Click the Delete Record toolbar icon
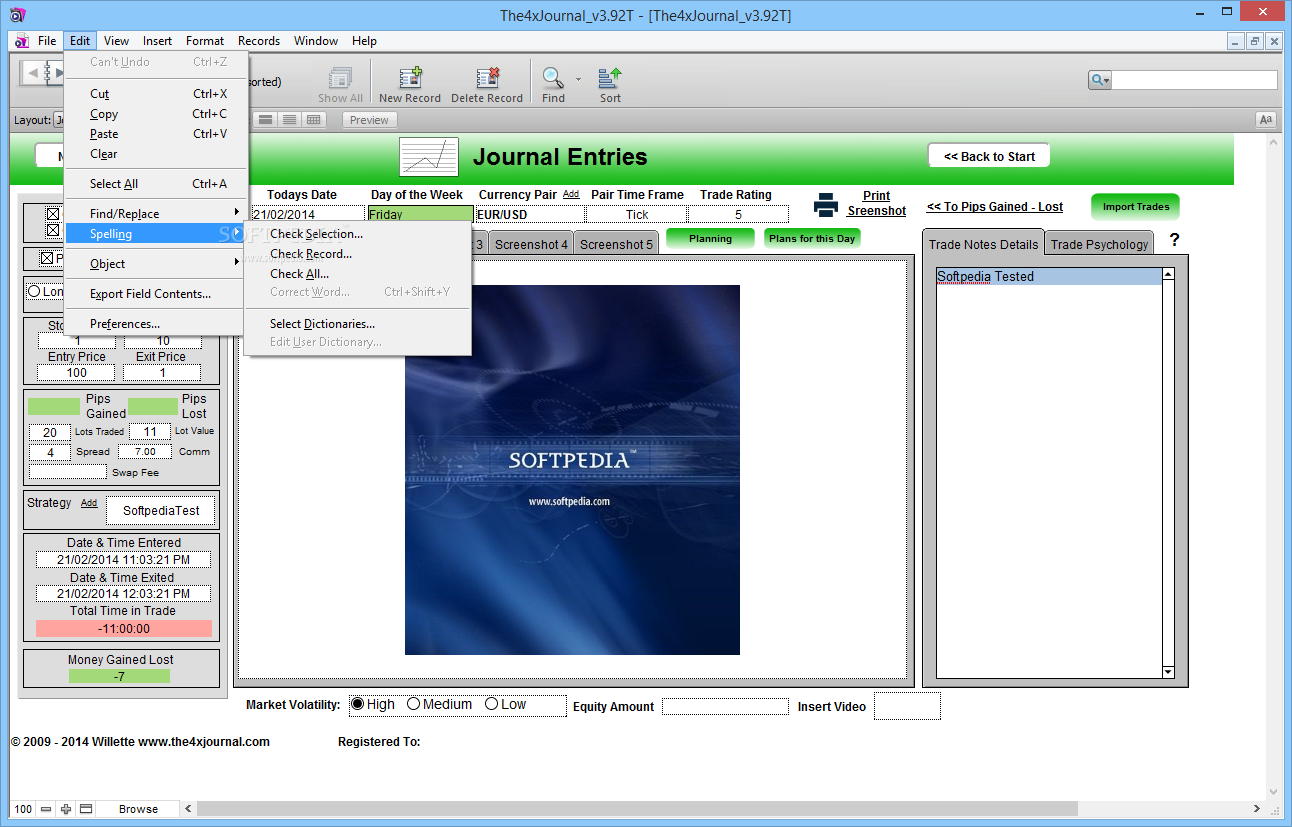 [487, 79]
